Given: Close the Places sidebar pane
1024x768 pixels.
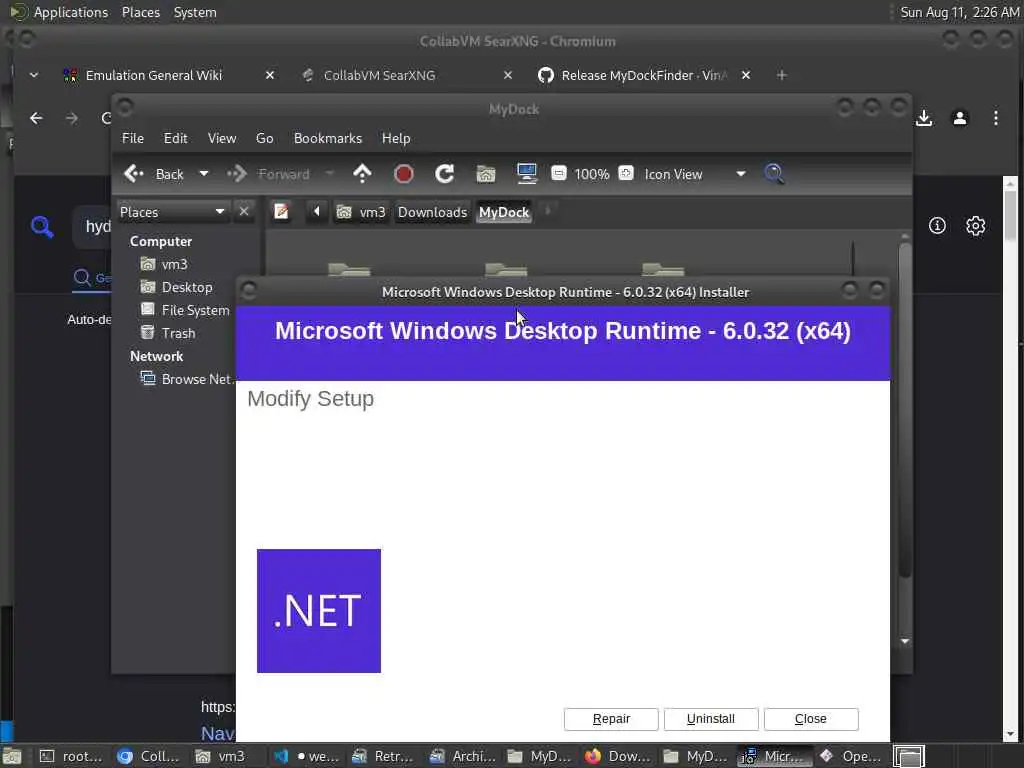Looking at the screenshot, I should click(244, 212).
